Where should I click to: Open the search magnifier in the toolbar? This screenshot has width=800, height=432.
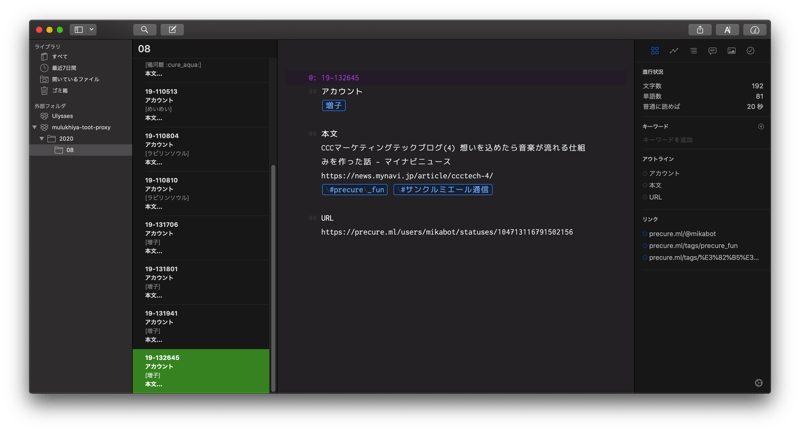[145, 30]
